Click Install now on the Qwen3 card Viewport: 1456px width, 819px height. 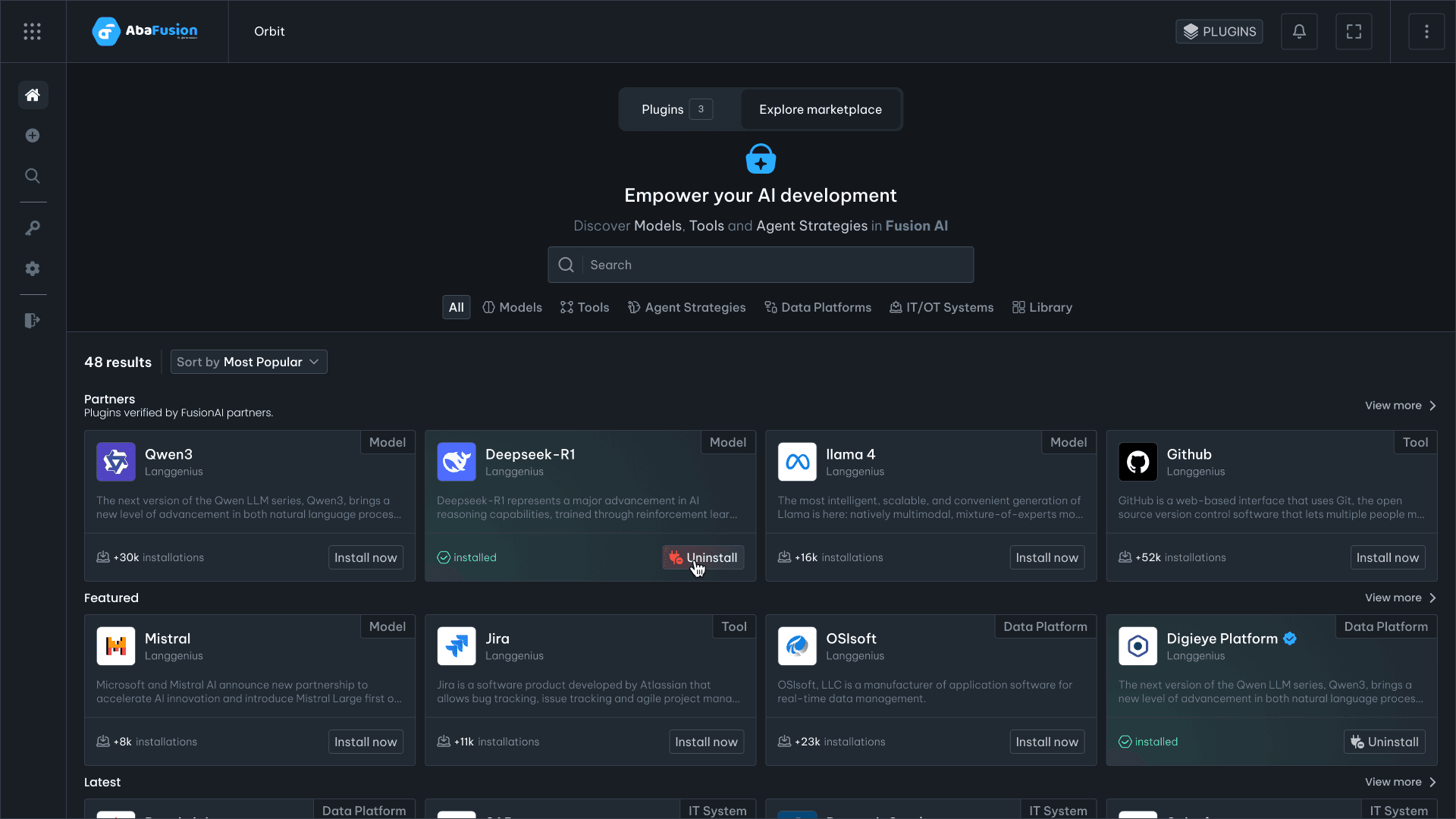pyautogui.click(x=366, y=557)
